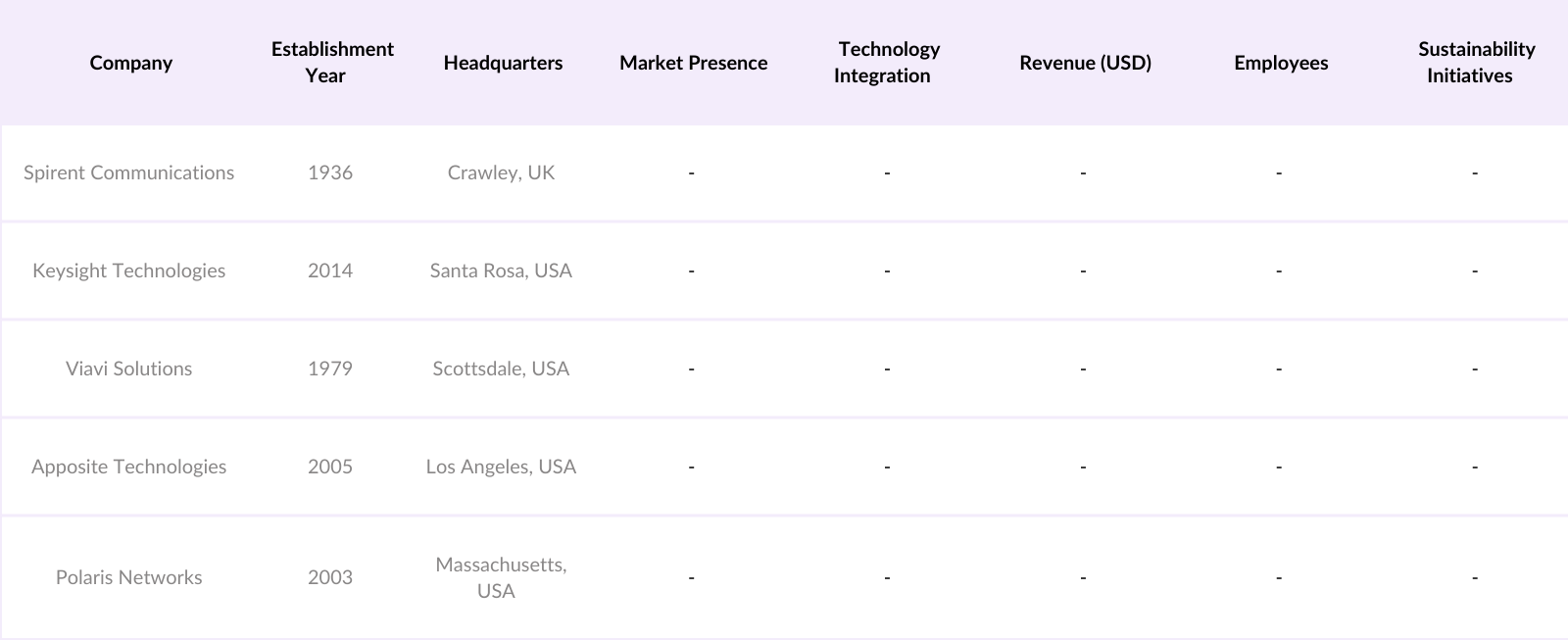Click the Company column header
Viewport: 1568px width, 640px height.
pyautogui.click(x=130, y=63)
